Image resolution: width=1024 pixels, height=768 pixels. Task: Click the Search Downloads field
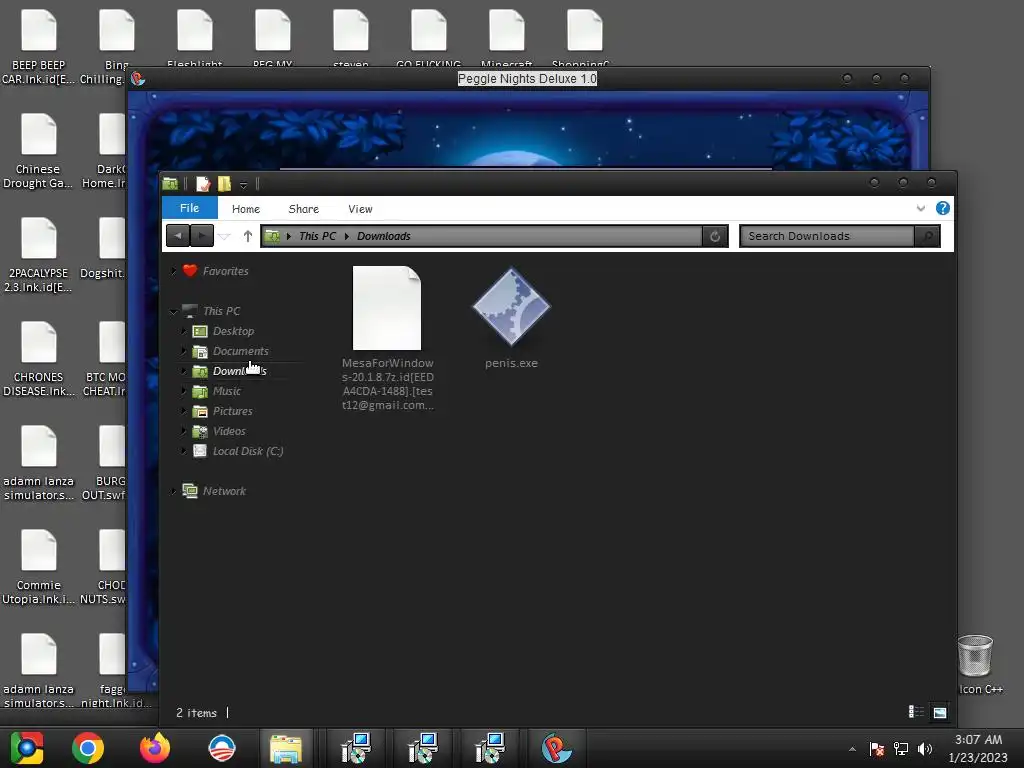click(x=827, y=236)
